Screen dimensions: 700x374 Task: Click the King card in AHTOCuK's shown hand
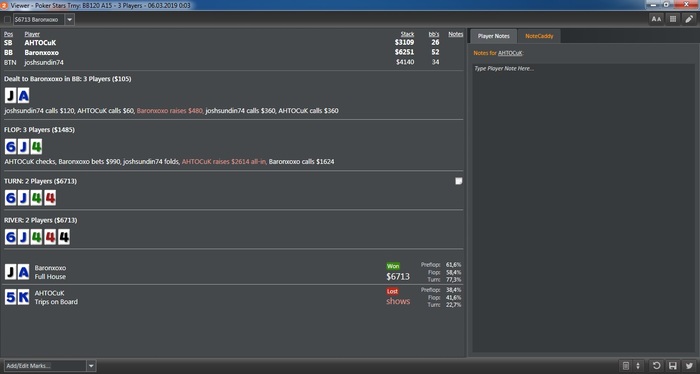tap(23, 297)
